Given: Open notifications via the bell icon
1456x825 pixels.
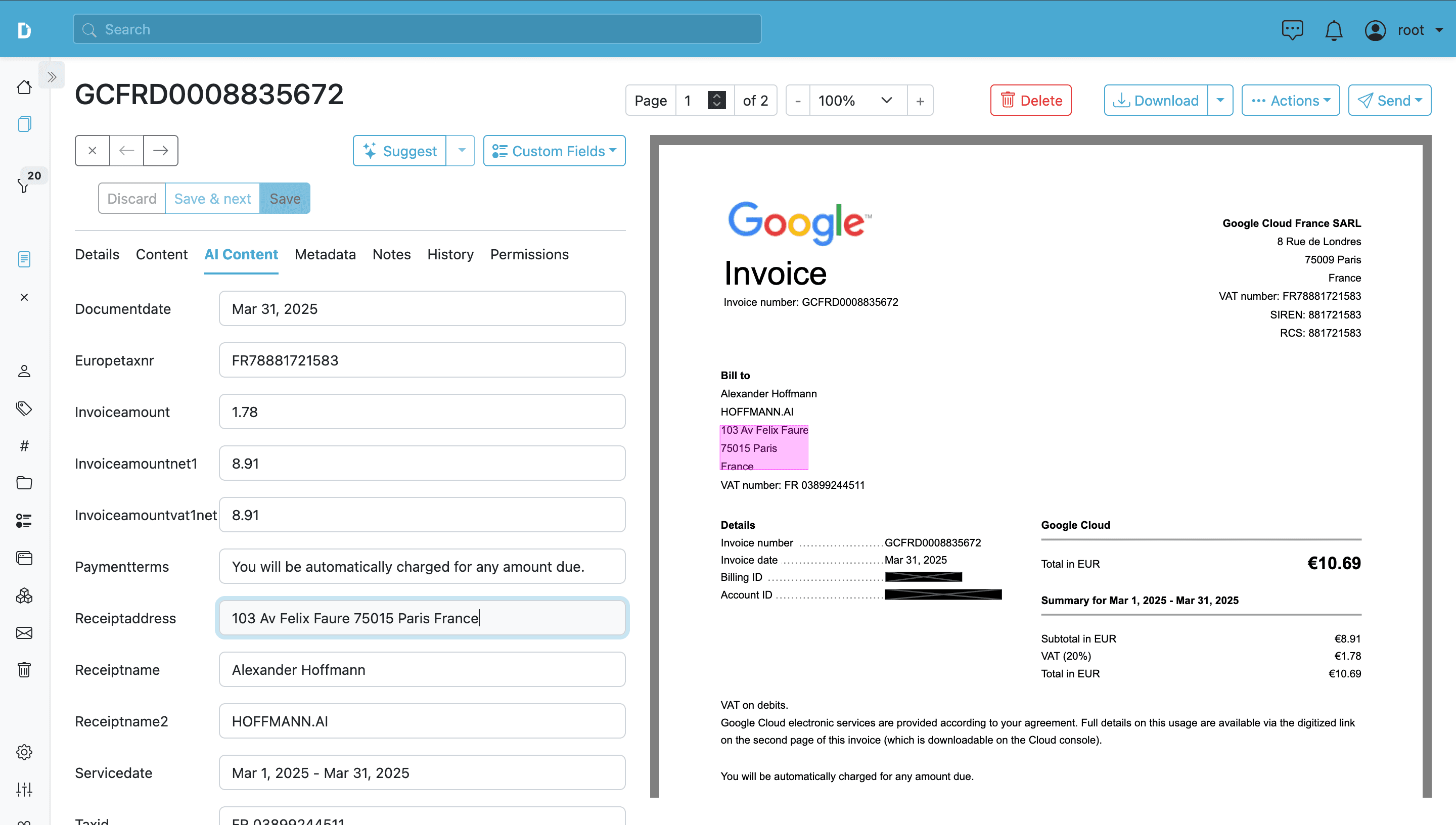Looking at the screenshot, I should 1334,30.
